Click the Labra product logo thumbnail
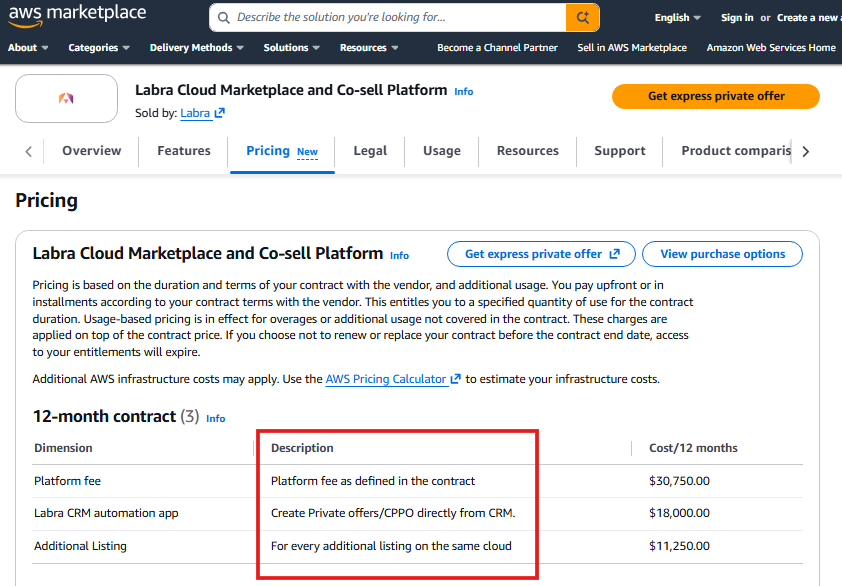 coord(66,98)
